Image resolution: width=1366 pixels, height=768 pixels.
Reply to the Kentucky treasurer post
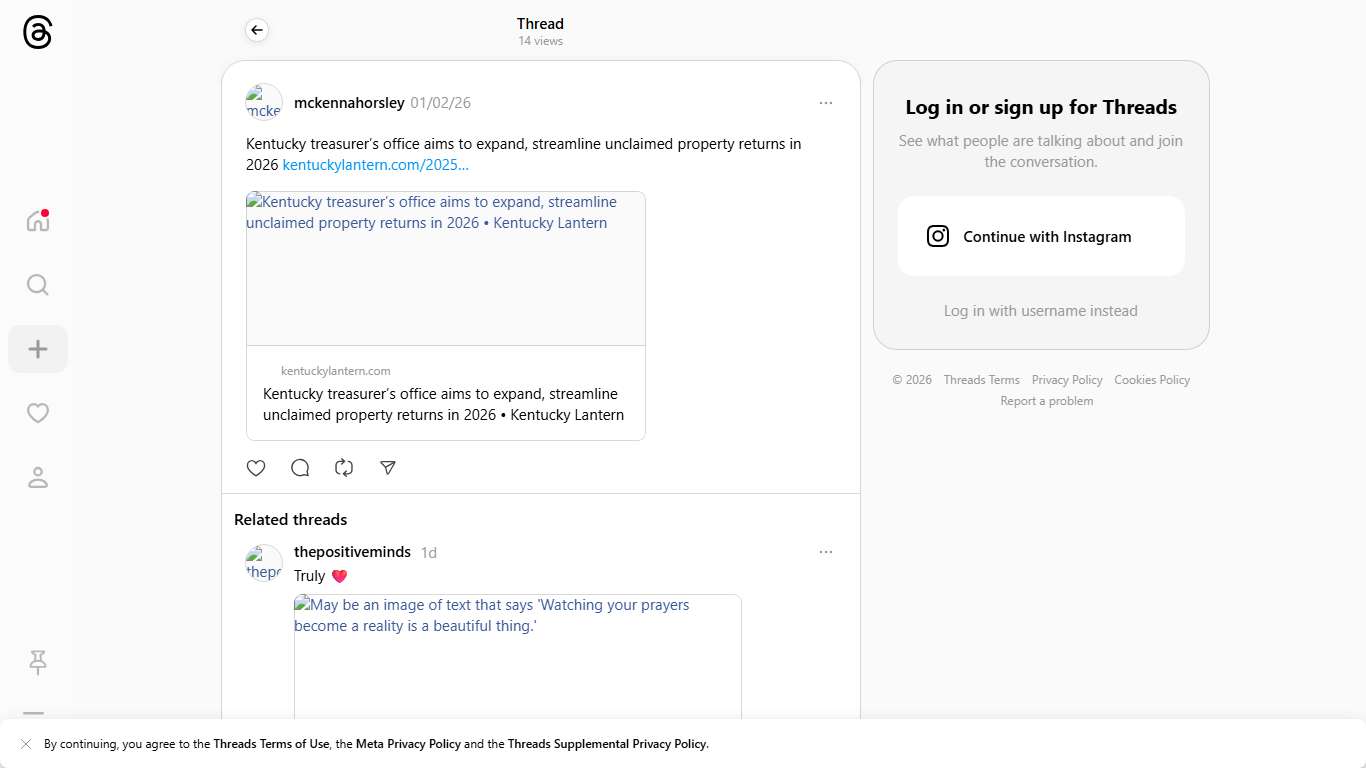[300, 468]
